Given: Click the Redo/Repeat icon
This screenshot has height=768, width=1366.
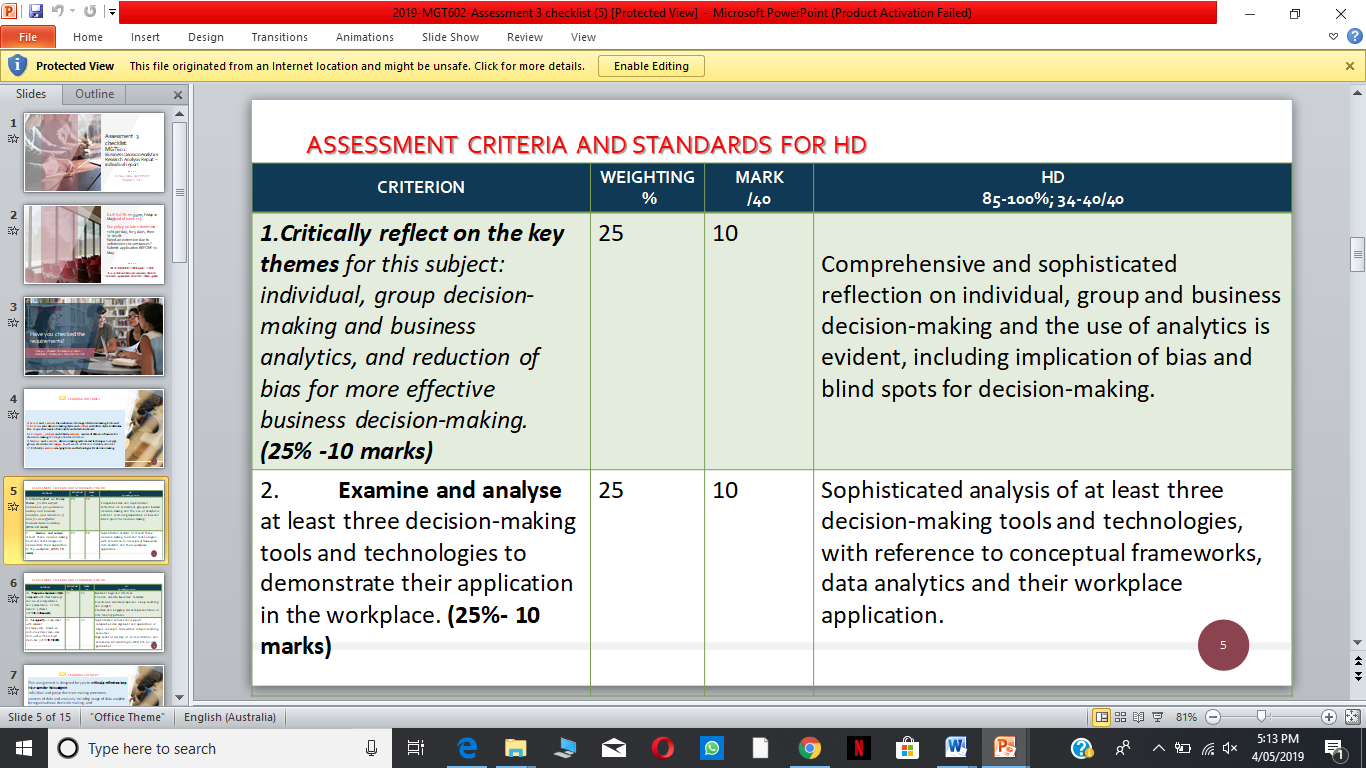Looking at the screenshot, I should (x=90, y=13).
